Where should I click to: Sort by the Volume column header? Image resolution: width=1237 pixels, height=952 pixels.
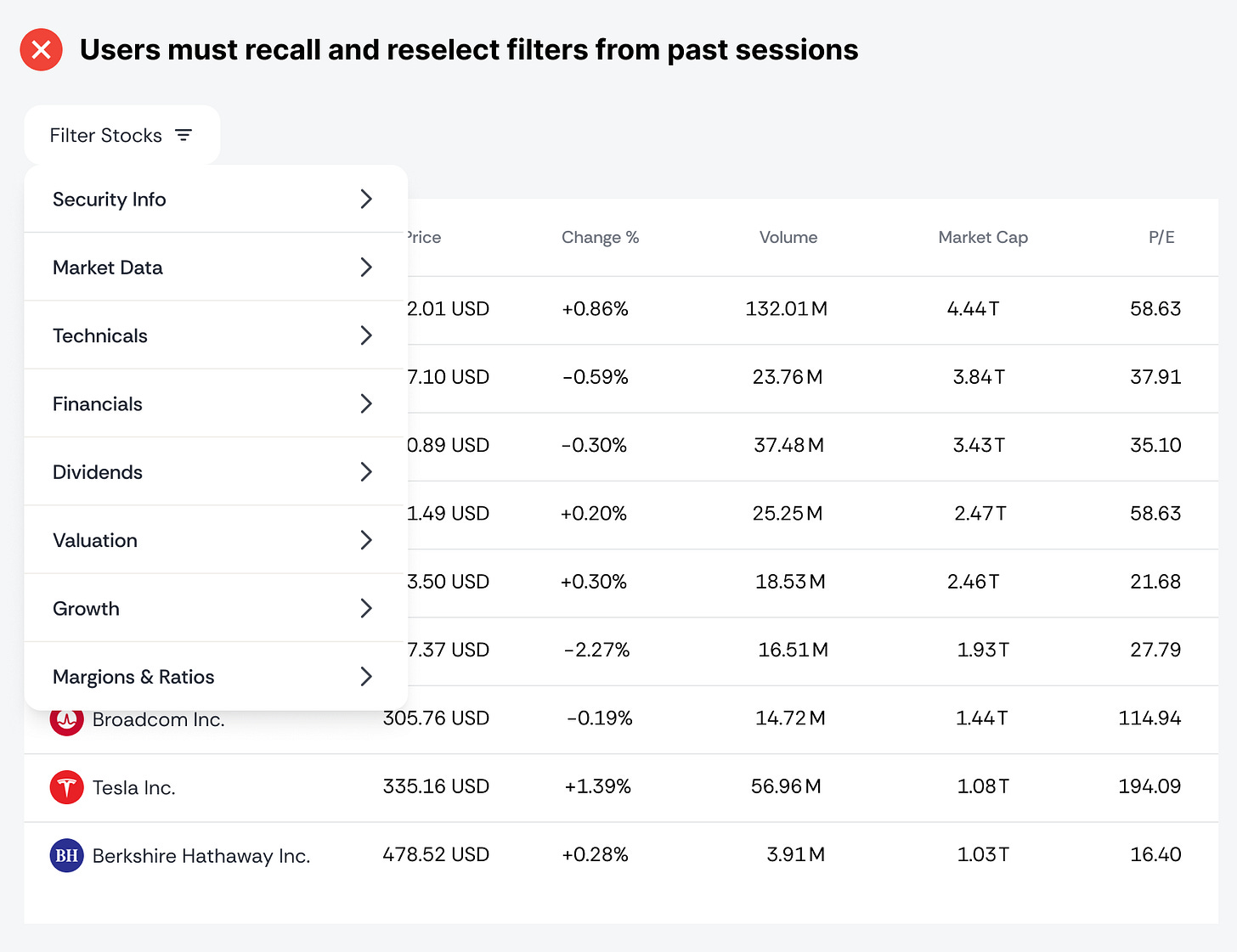point(788,238)
